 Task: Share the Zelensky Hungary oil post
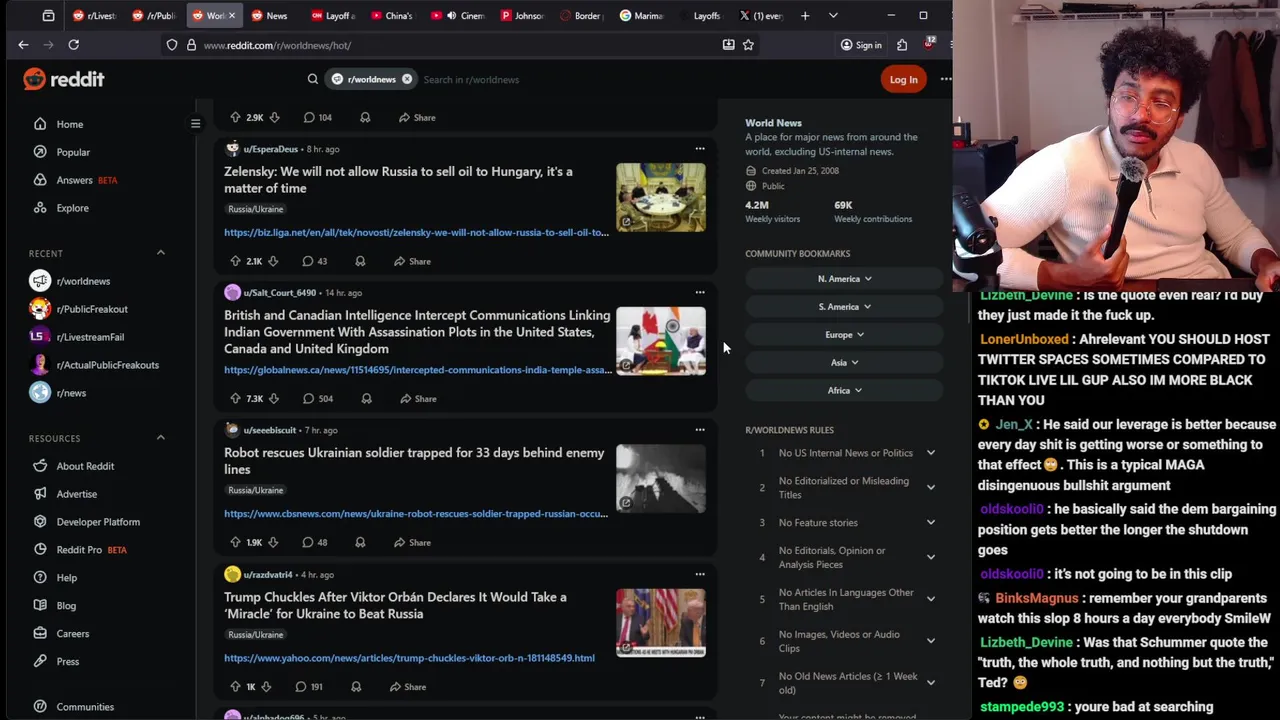tap(412, 261)
